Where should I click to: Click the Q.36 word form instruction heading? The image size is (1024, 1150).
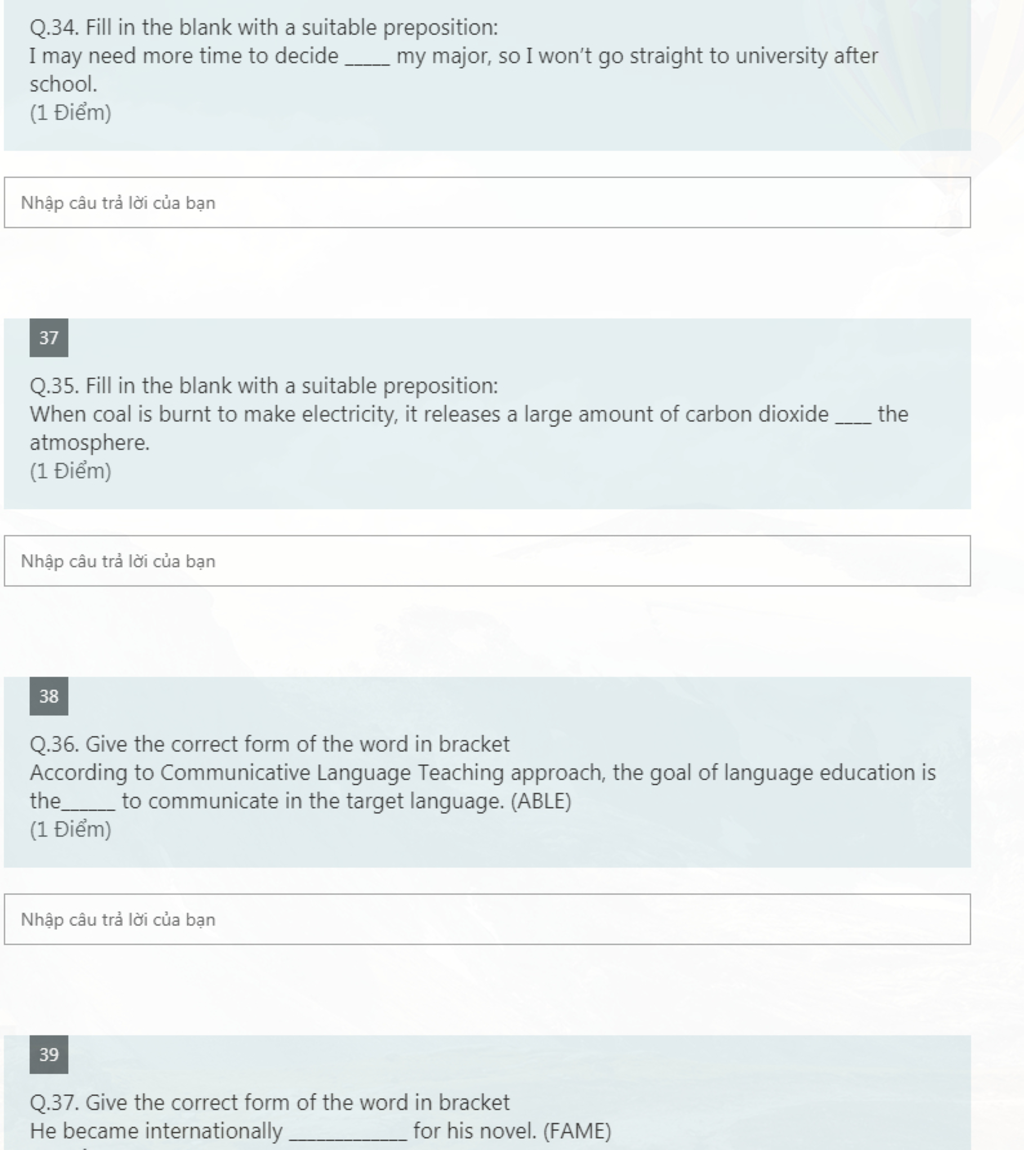click(x=270, y=744)
